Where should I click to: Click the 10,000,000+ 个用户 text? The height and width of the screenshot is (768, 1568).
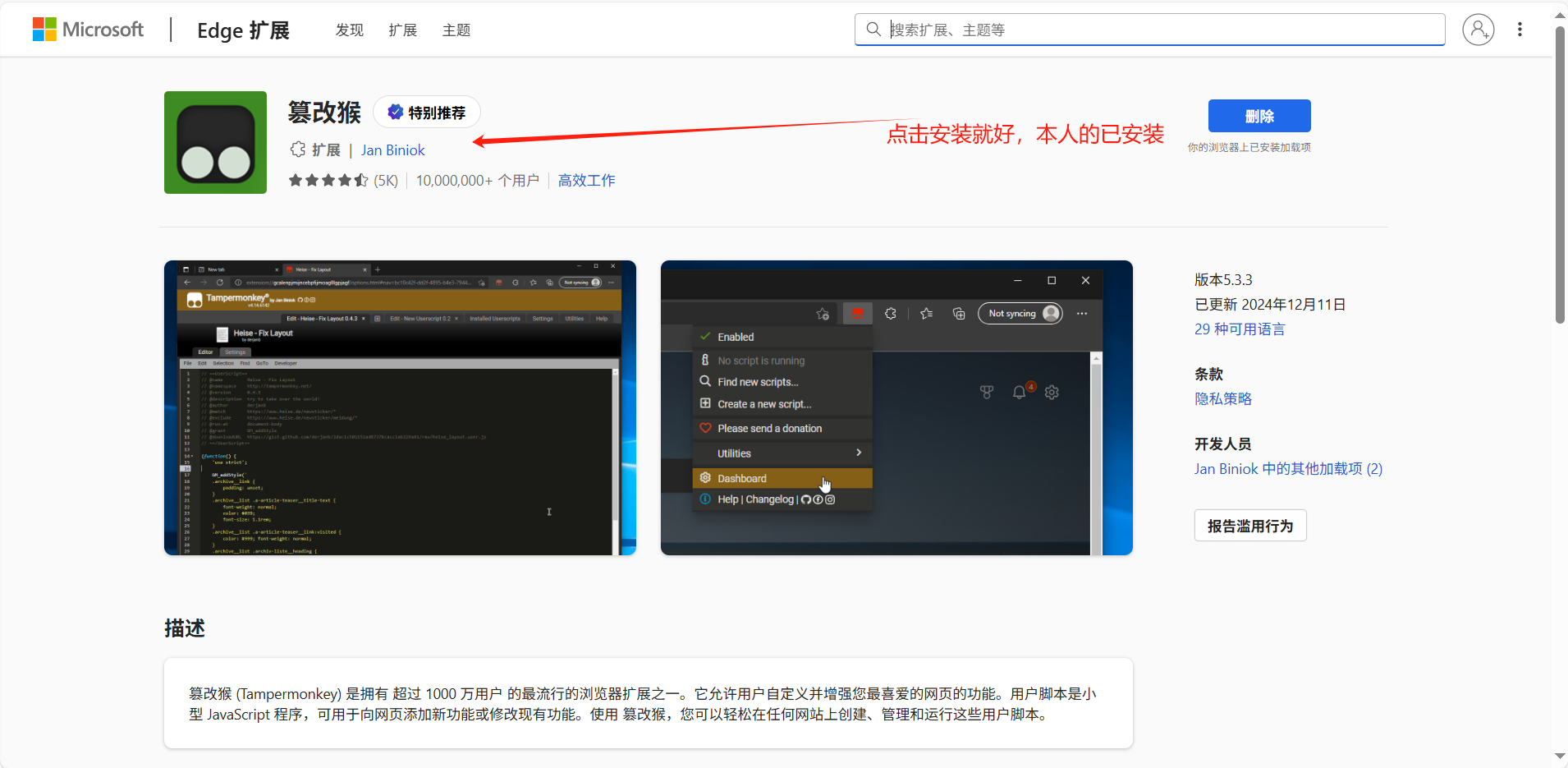pyautogui.click(x=477, y=181)
